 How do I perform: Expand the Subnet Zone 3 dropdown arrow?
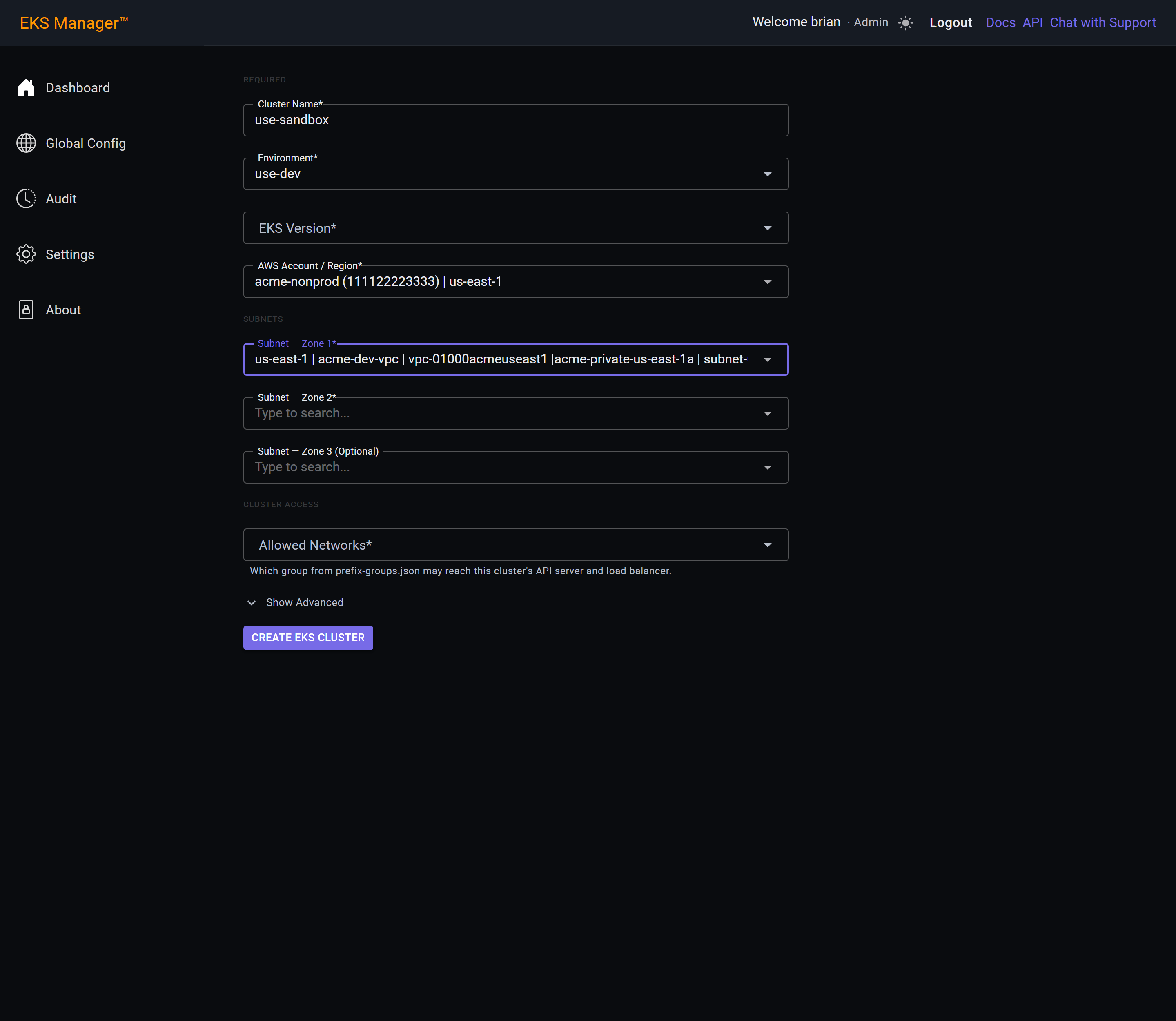click(768, 468)
